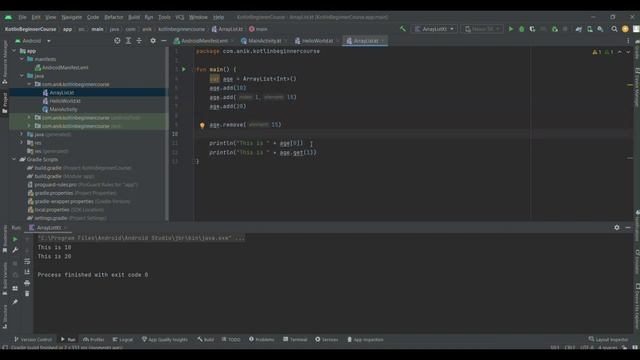Open App Quality Insights tool window
Viewport: 640px width, 360px height.
click(x=165, y=340)
